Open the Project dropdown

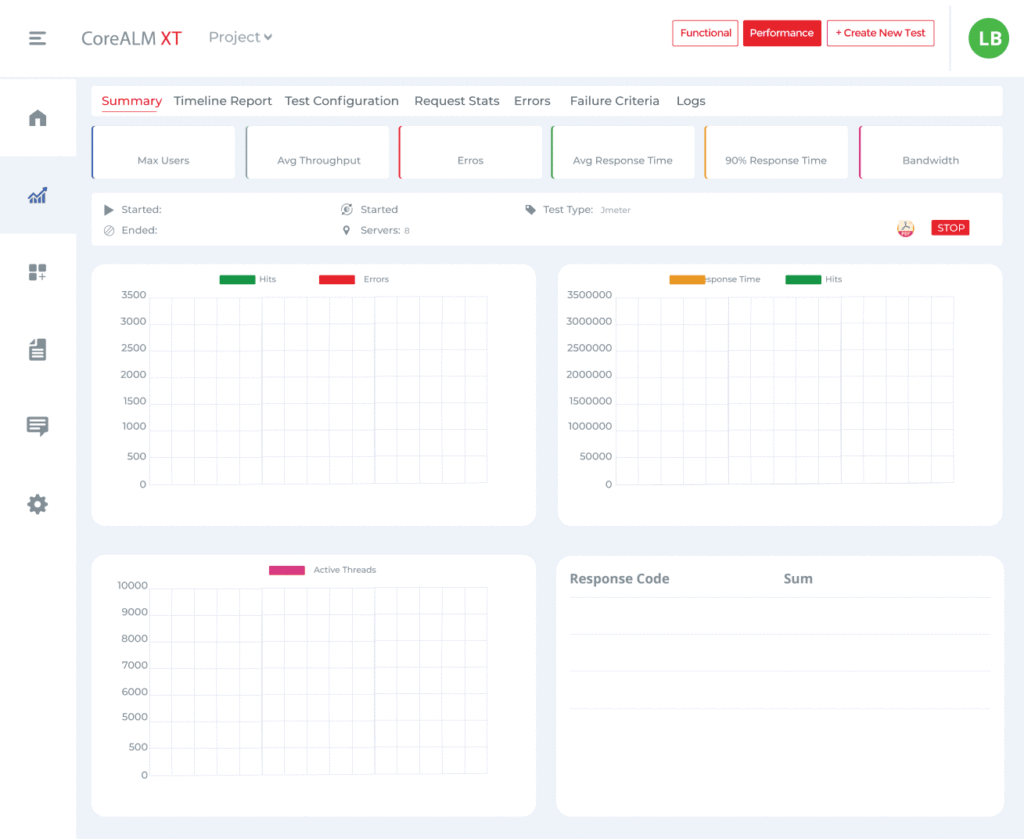click(240, 37)
